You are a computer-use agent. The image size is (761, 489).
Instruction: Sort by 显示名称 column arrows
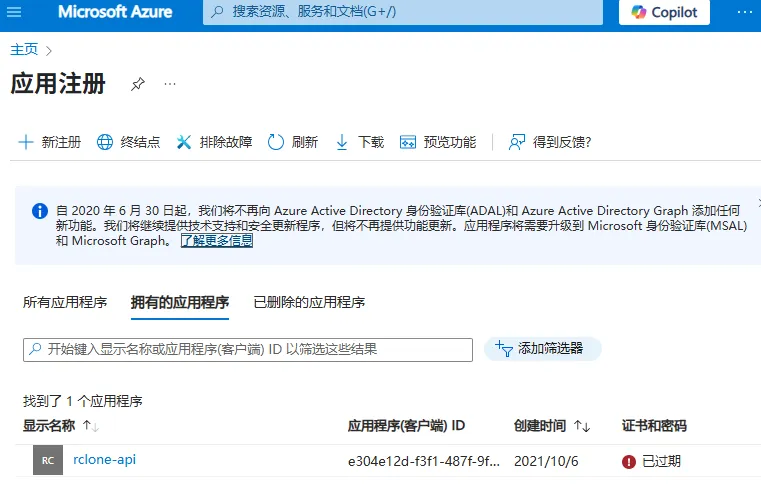[x=91, y=426]
